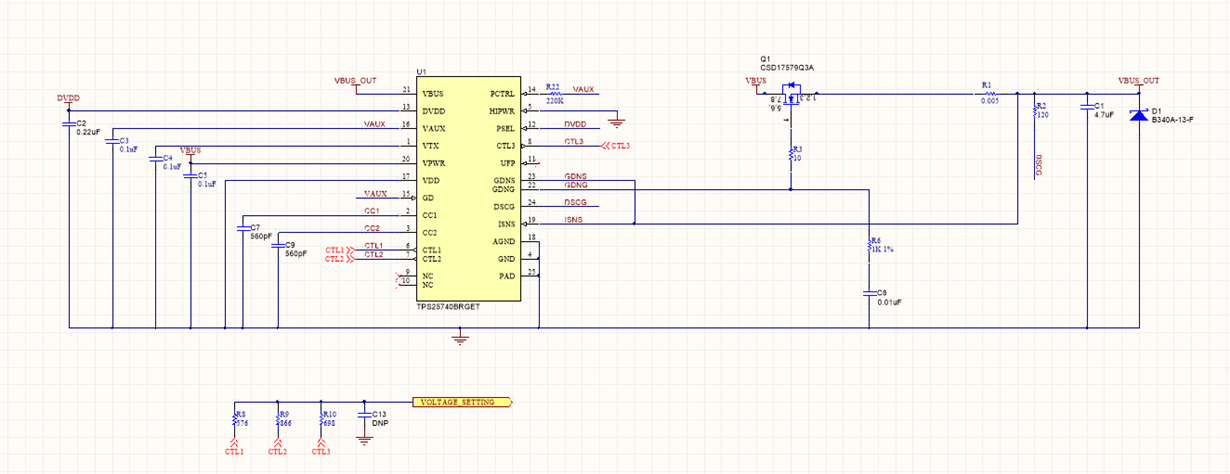The image size is (1230, 474).
Task: Select CTL2 off-sheet connector left of U1
Action: 340,259
